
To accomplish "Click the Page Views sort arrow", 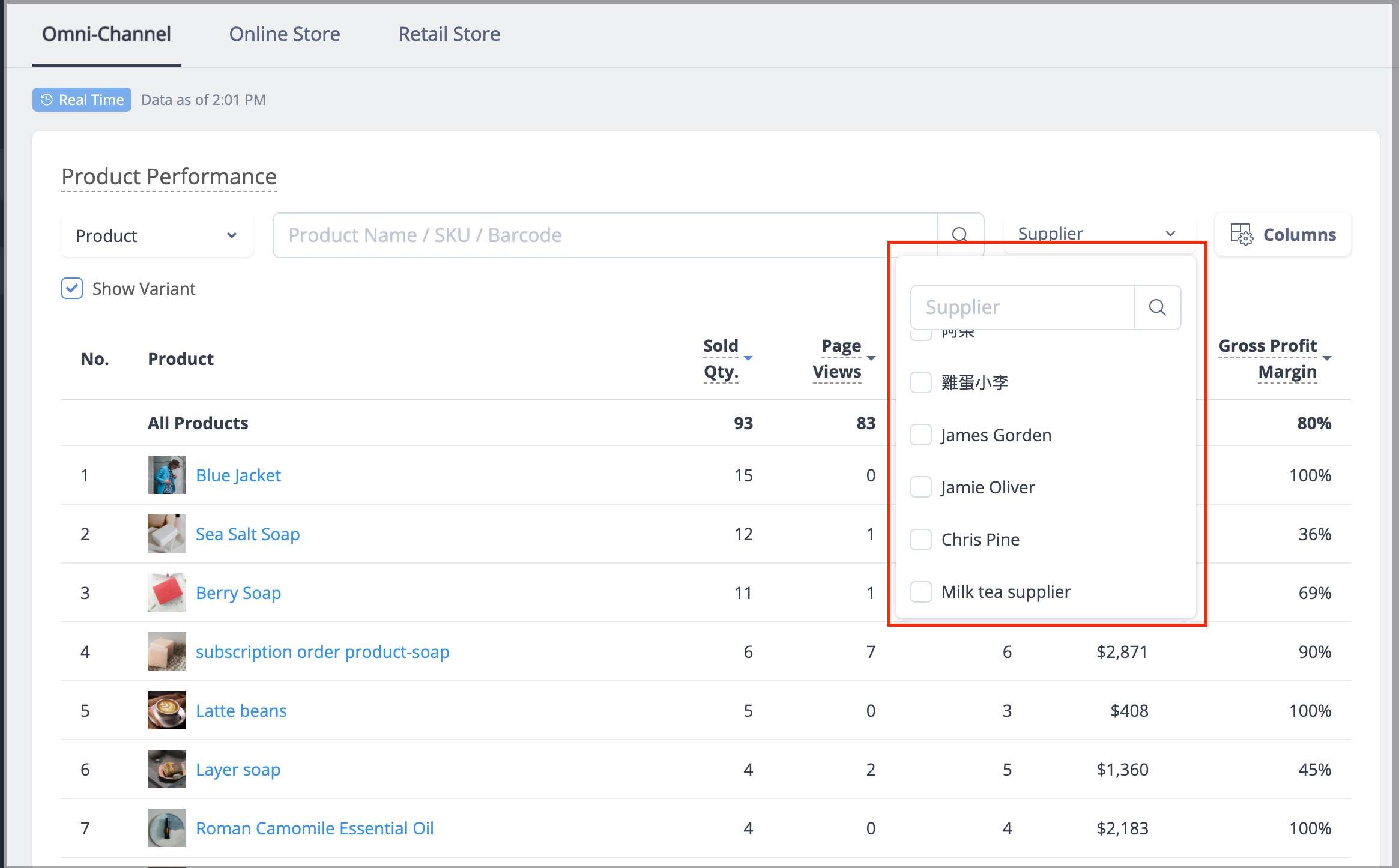I will 871,358.
